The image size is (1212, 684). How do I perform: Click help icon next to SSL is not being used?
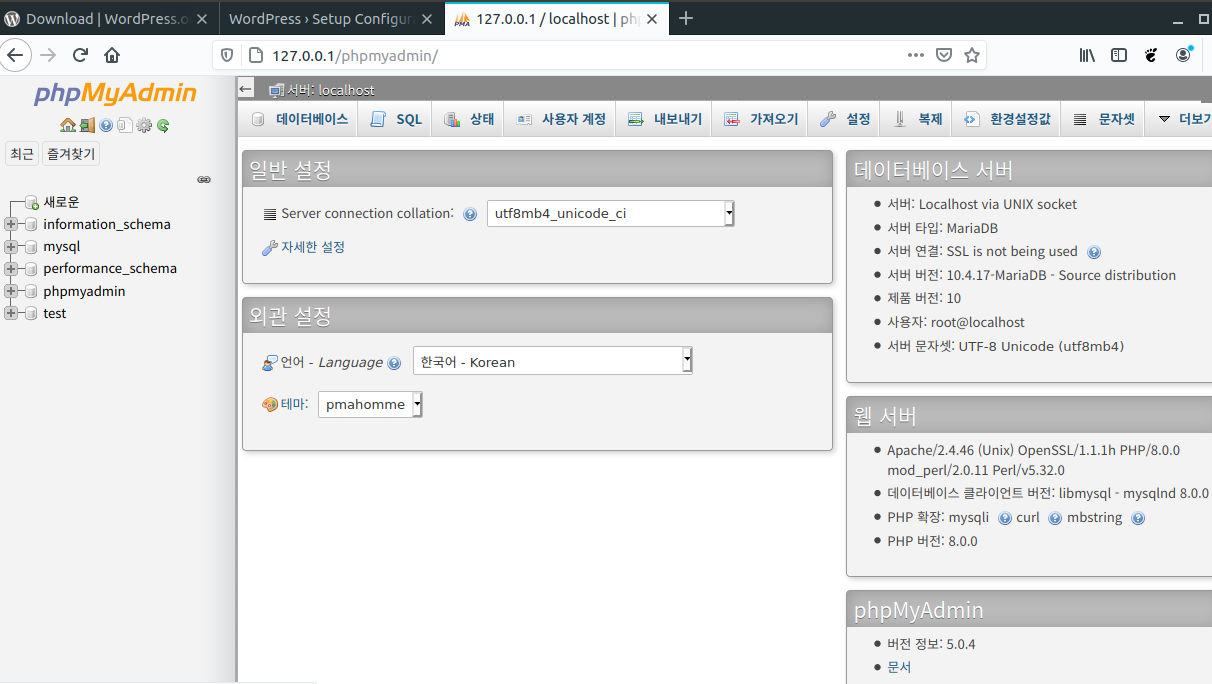tap(1094, 252)
